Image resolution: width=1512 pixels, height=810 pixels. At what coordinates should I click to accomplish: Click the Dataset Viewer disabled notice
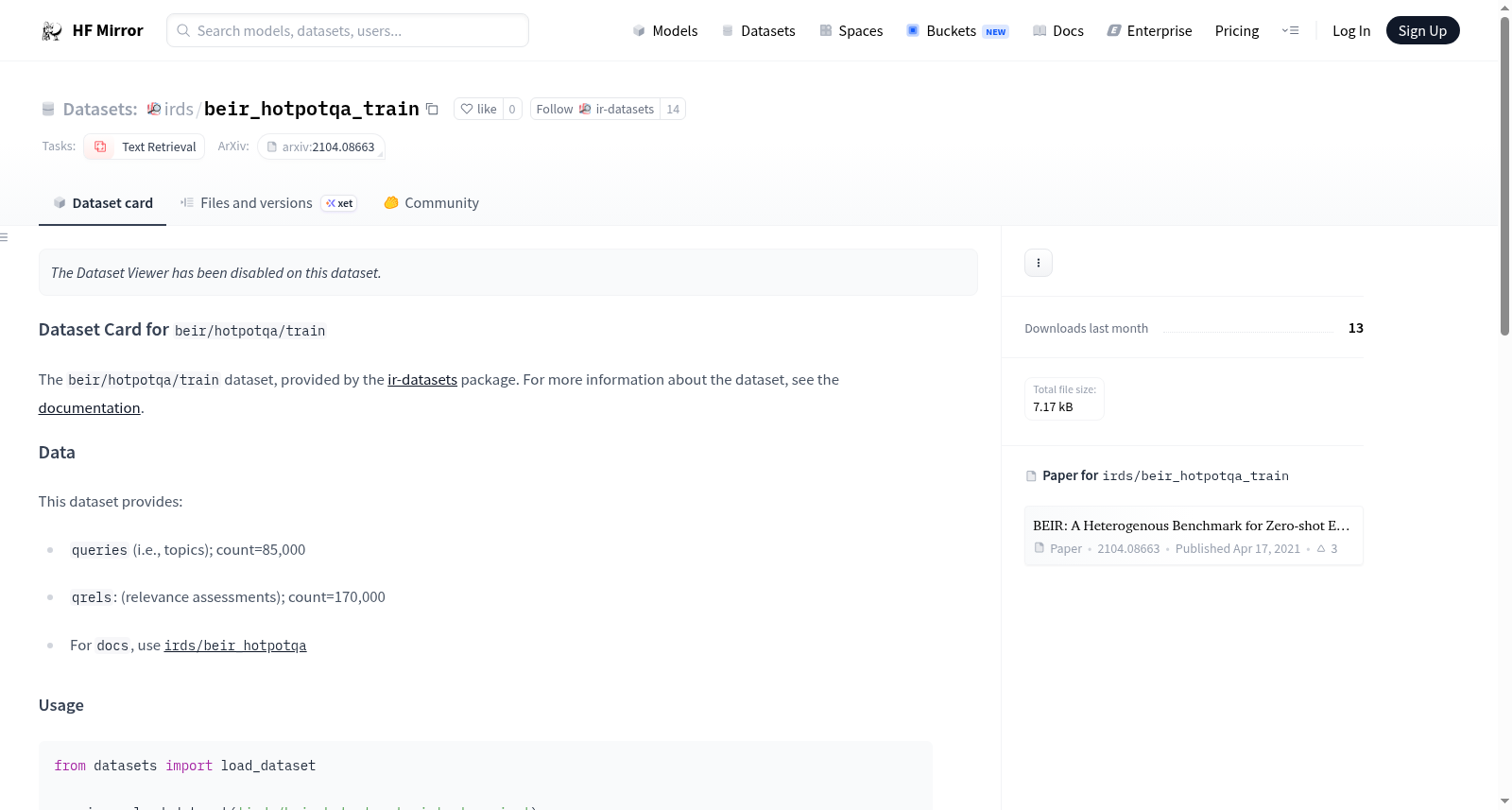point(508,272)
